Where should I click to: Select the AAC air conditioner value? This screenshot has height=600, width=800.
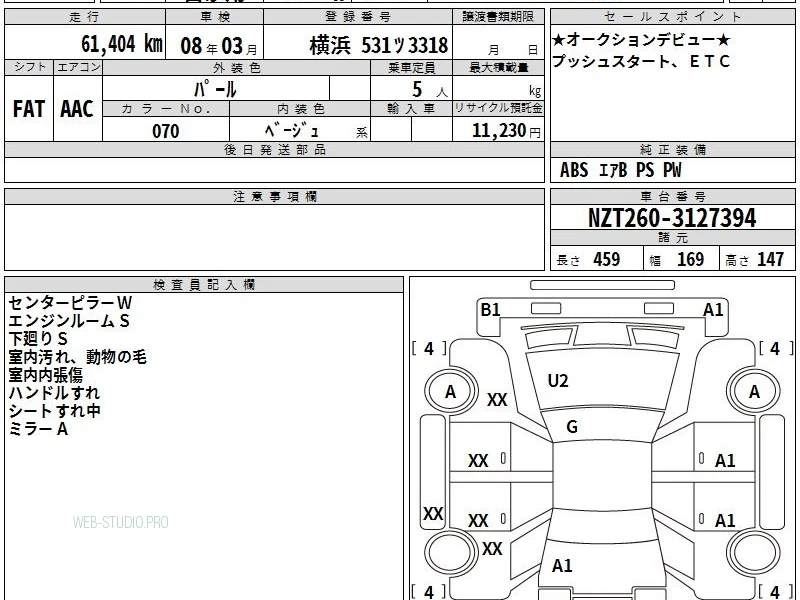(77, 109)
